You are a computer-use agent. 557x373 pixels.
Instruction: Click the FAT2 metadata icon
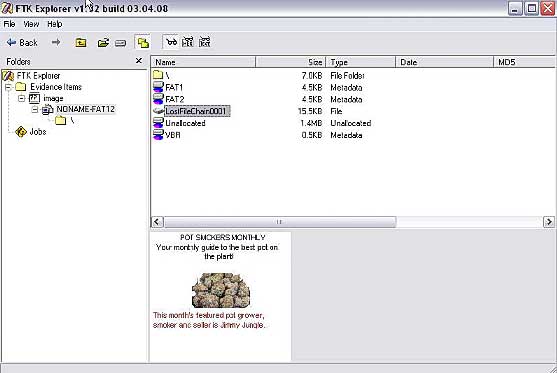158,99
